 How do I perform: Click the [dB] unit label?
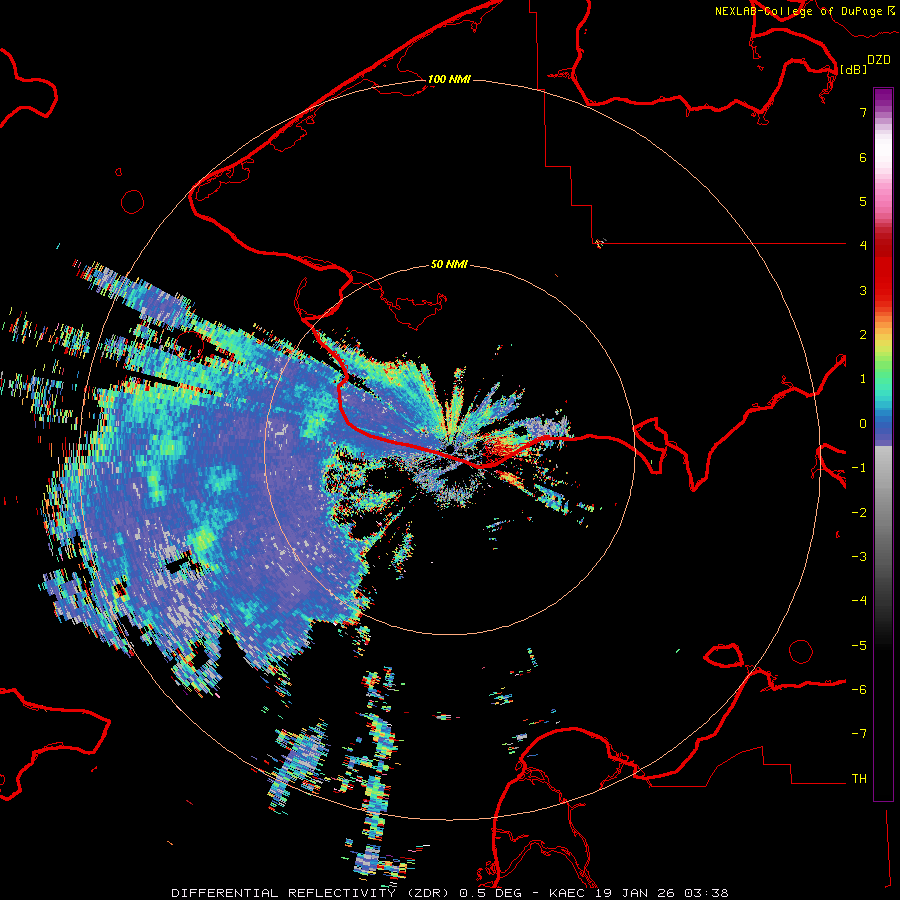(853, 69)
